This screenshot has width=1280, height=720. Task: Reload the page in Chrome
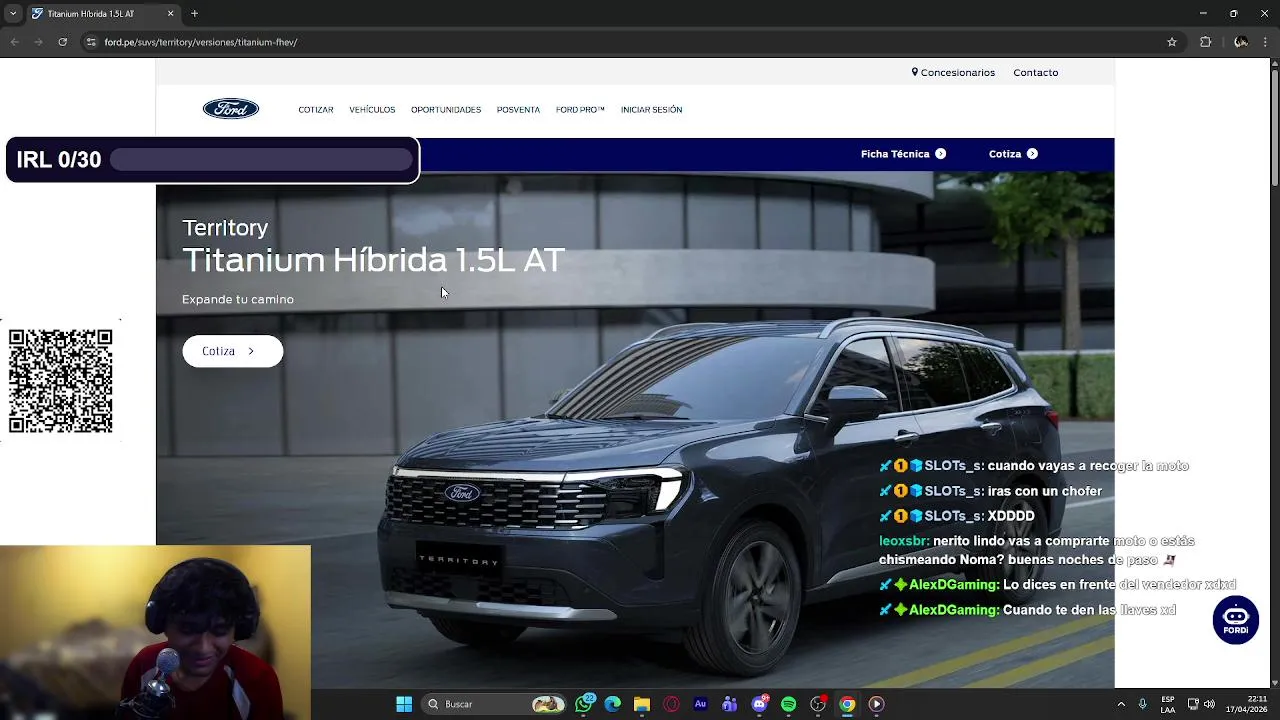point(62,42)
